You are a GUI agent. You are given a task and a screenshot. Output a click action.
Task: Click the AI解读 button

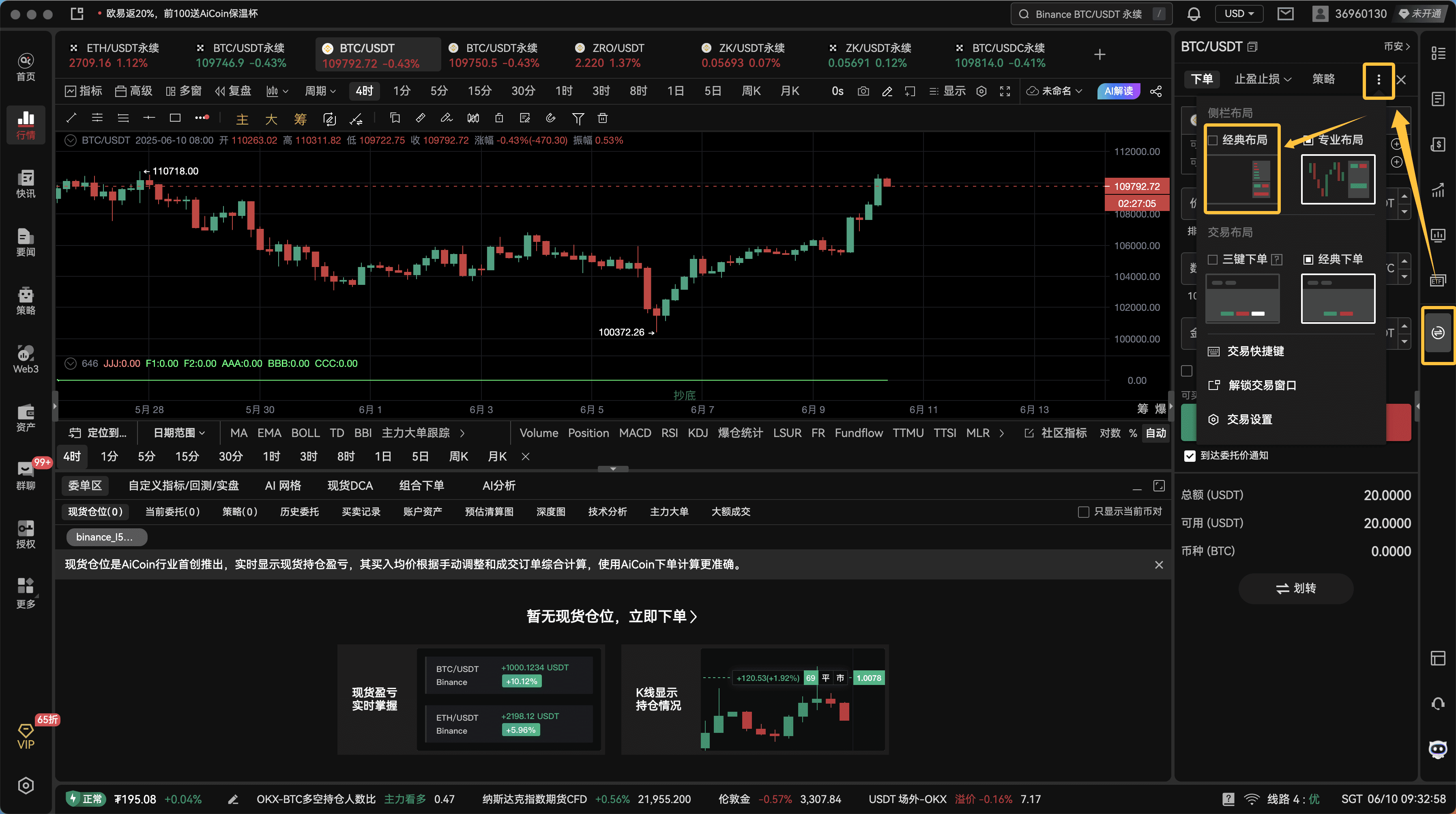(1119, 91)
